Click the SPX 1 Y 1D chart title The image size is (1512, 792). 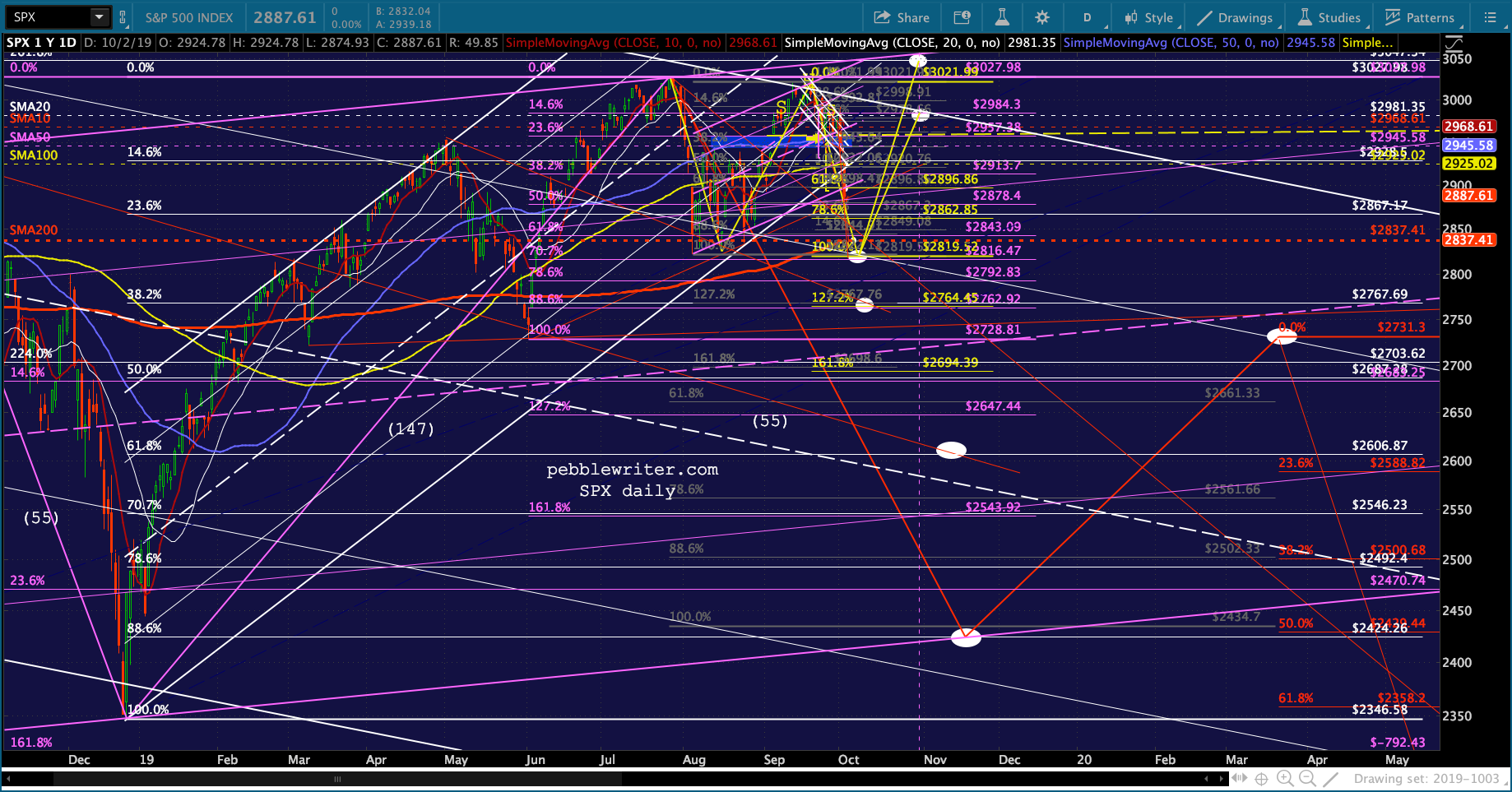pyautogui.click(x=42, y=43)
